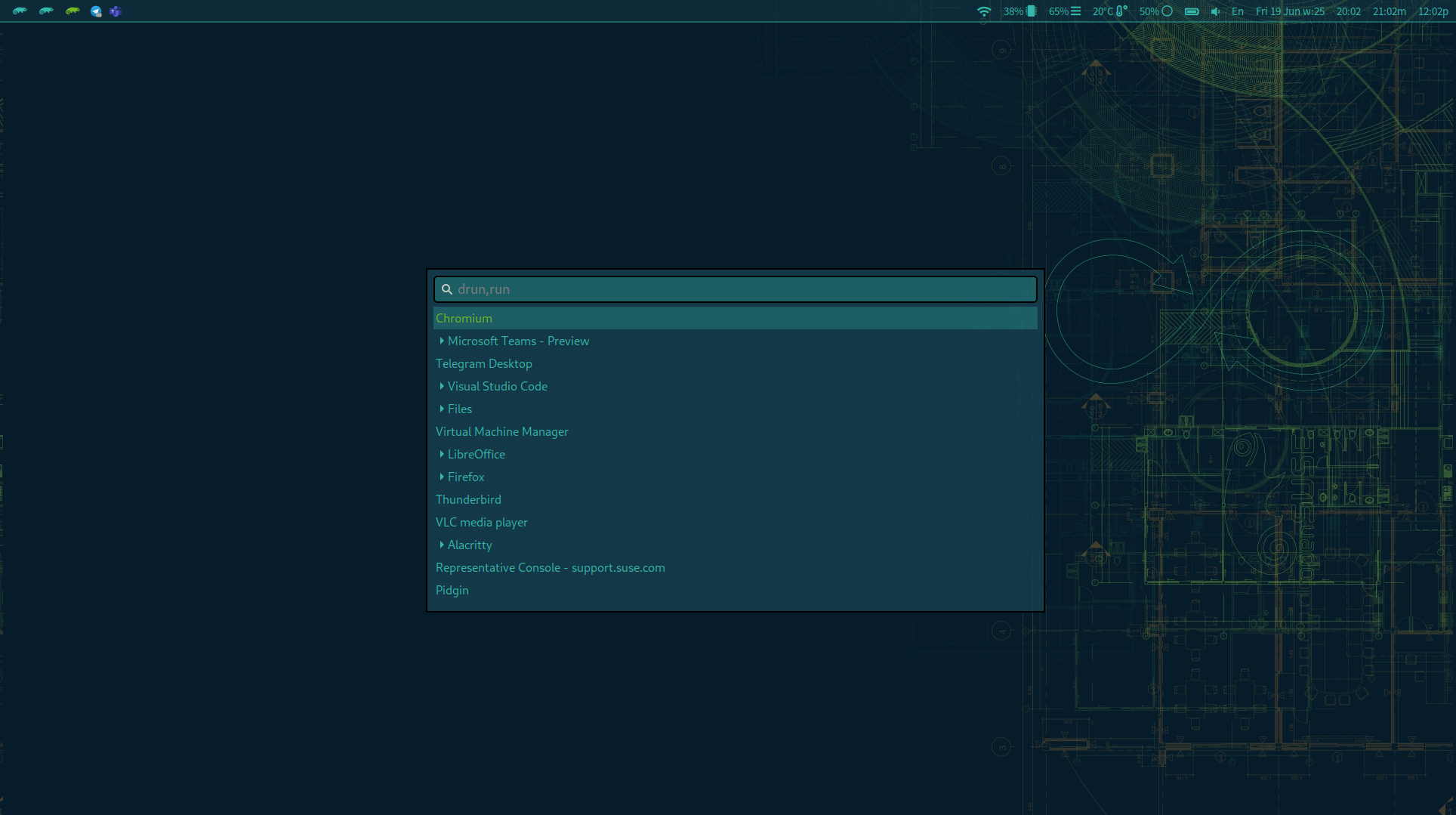Screen dimensions: 1456x815
Task: Expand the LibreOffice entry arrow
Action: pyautogui.click(x=442, y=455)
